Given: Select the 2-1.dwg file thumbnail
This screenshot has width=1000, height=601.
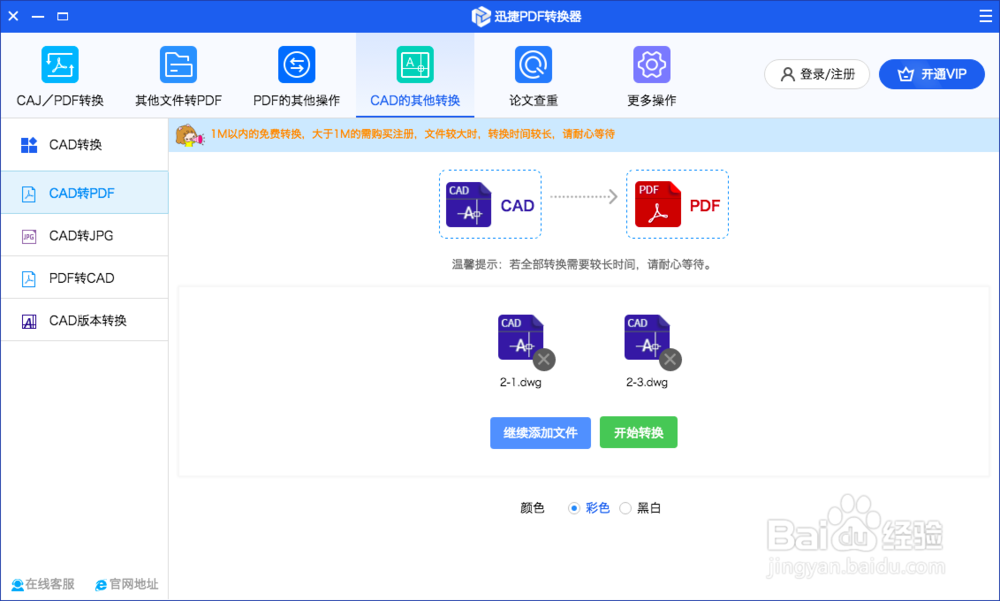Looking at the screenshot, I should tap(520, 338).
